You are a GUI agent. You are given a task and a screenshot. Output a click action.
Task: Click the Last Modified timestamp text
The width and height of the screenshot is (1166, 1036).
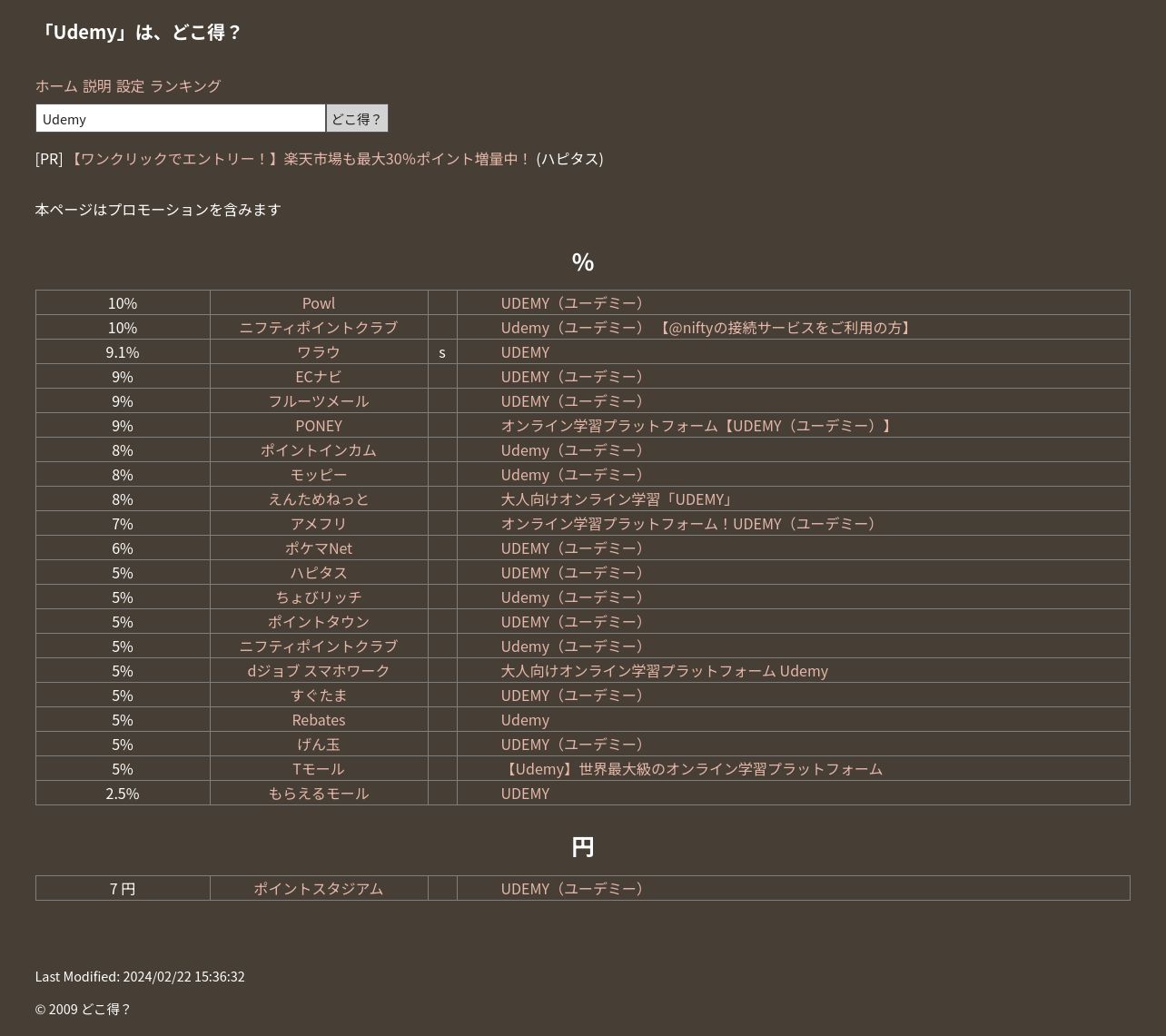pos(140,976)
